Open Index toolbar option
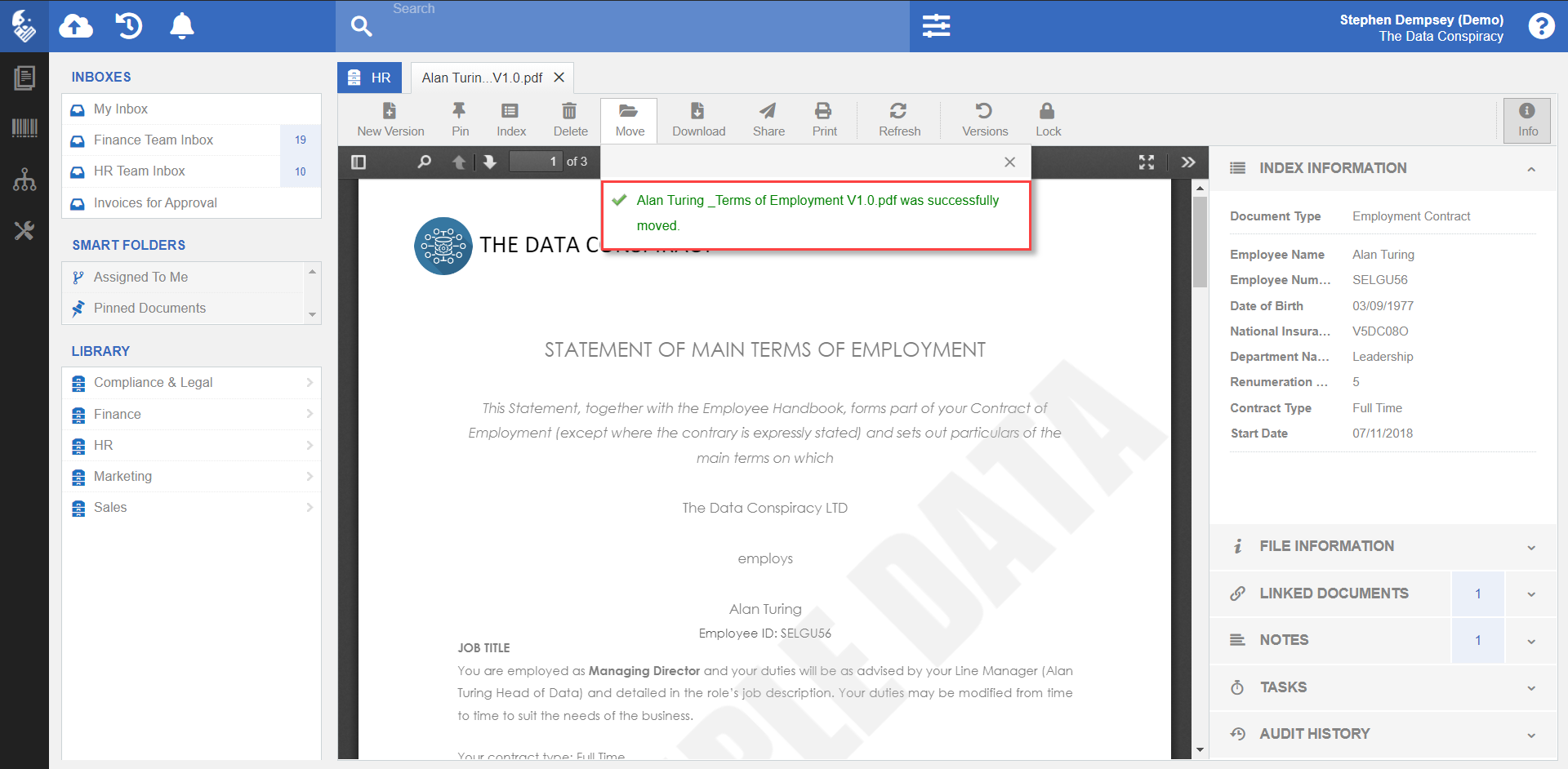Screen dimensions: 1568x769 511,120
